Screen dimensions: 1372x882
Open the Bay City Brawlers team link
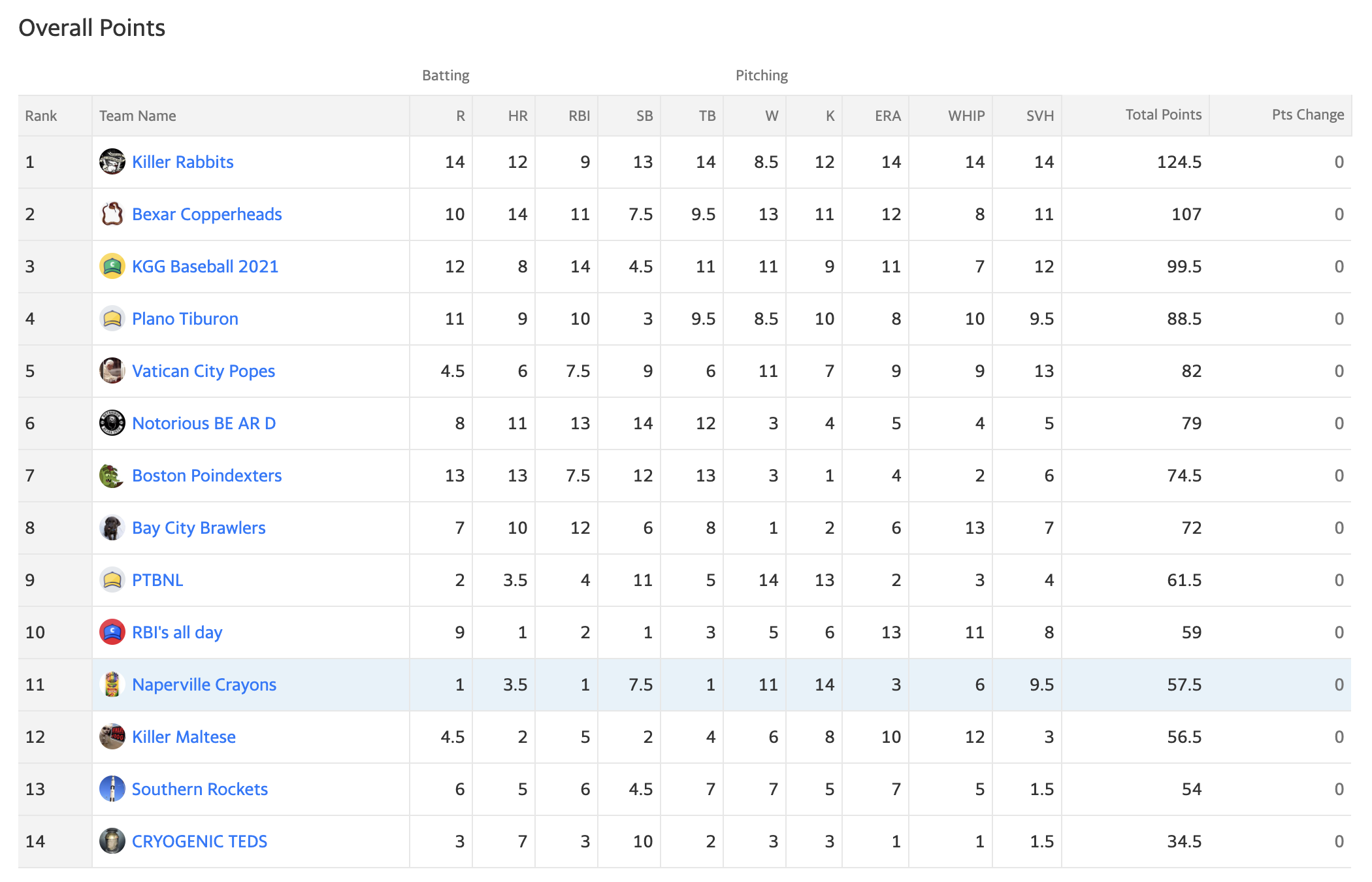coord(199,528)
